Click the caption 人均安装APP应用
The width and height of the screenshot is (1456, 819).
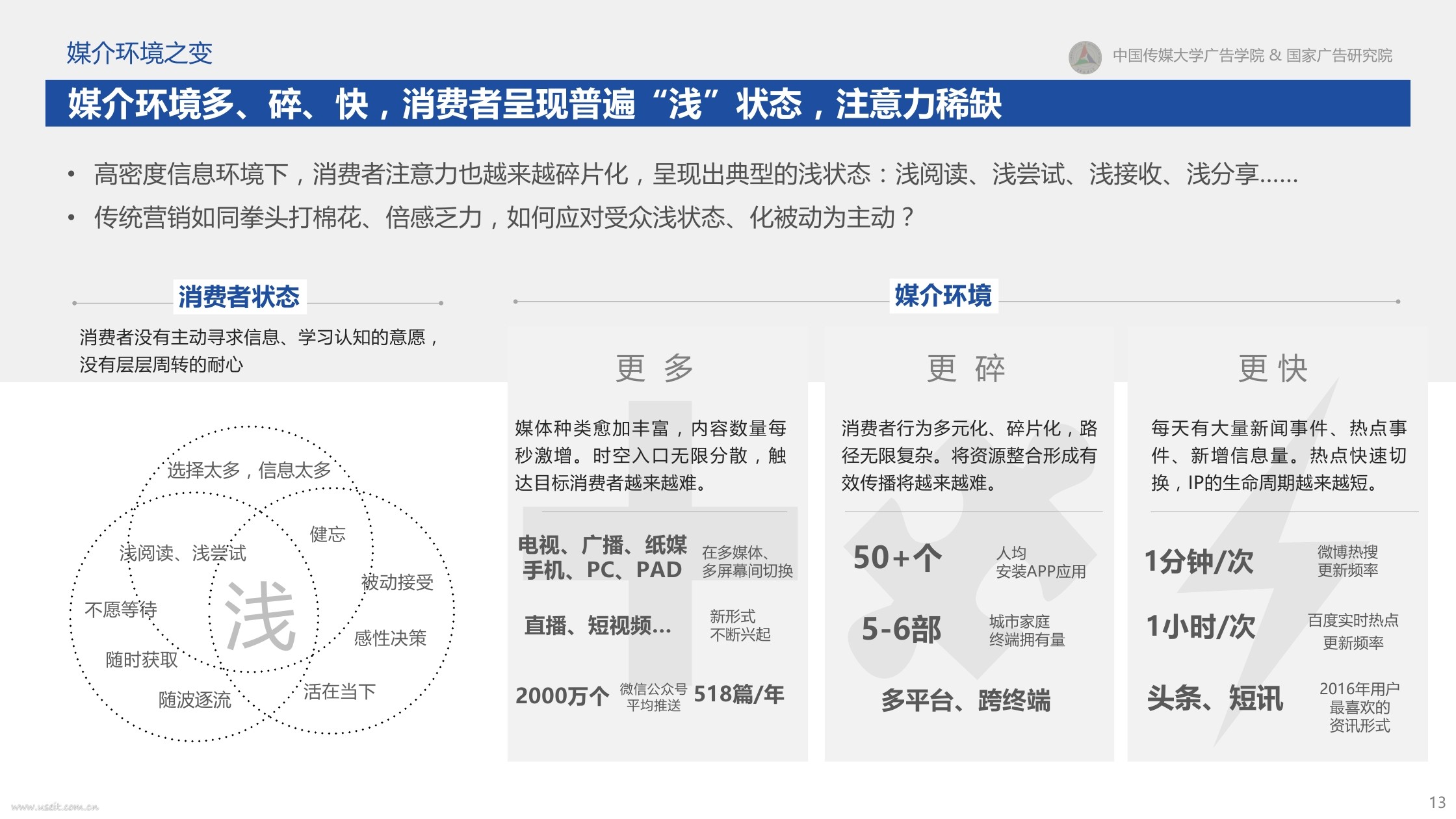(1041, 562)
